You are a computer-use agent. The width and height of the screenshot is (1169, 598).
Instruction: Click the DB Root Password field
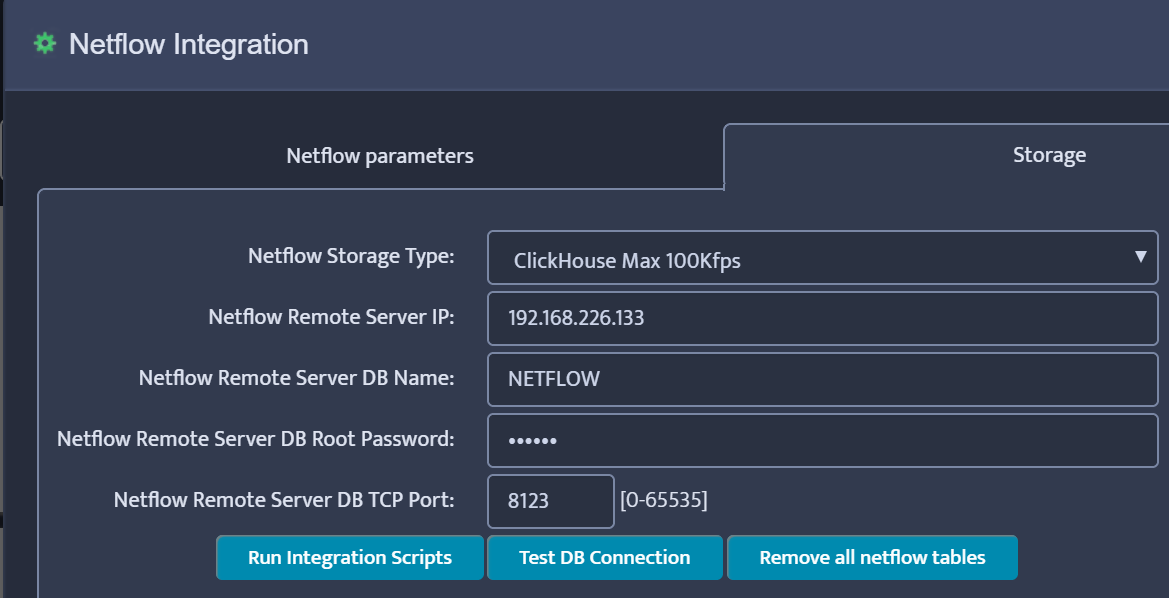click(x=822, y=440)
